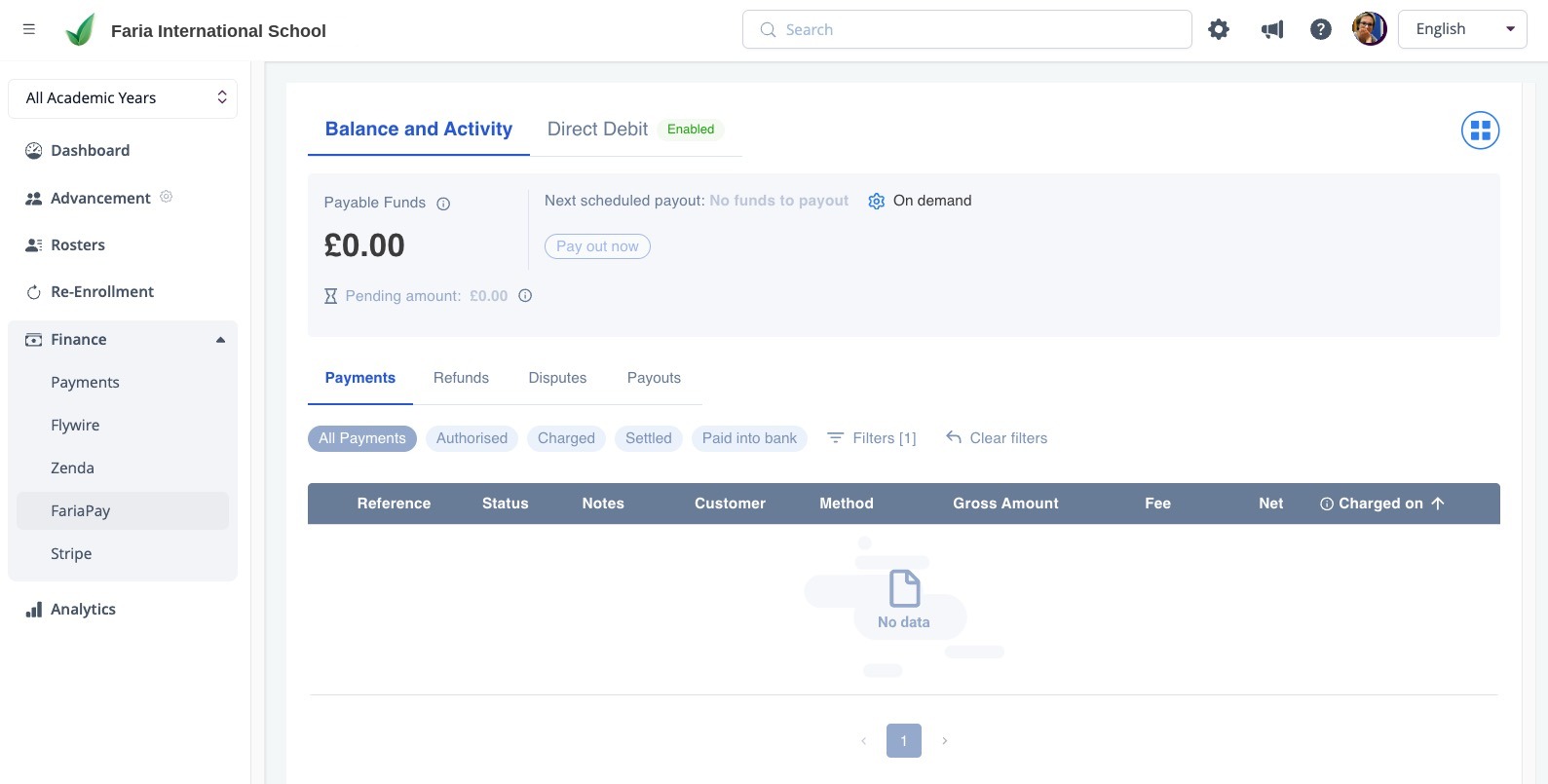Open the settings gear icon in header
1548x784 pixels.
click(x=1219, y=29)
